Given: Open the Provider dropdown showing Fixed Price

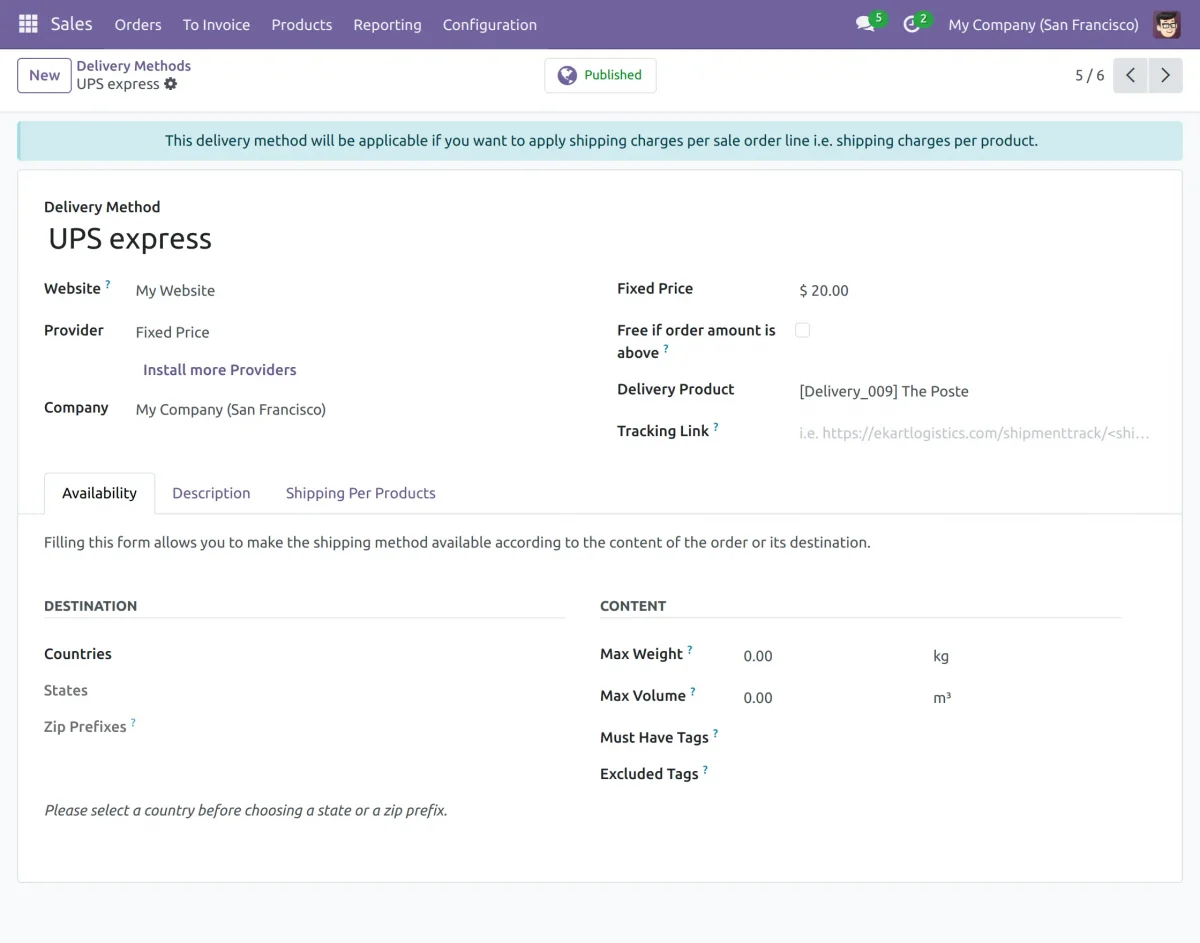Looking at the screenshot, I should tap(300, 332).
